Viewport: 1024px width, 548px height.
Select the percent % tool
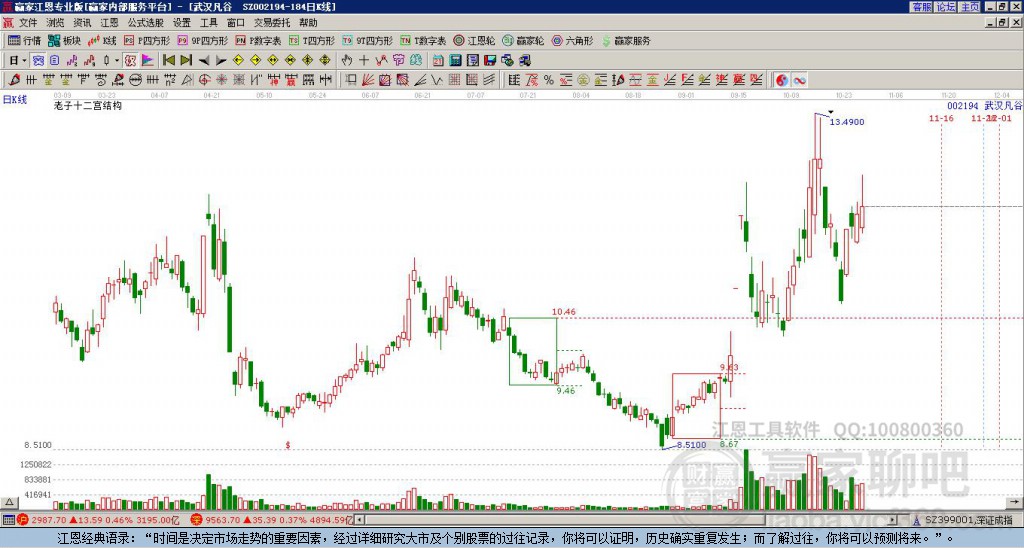[x=549, y=80]
